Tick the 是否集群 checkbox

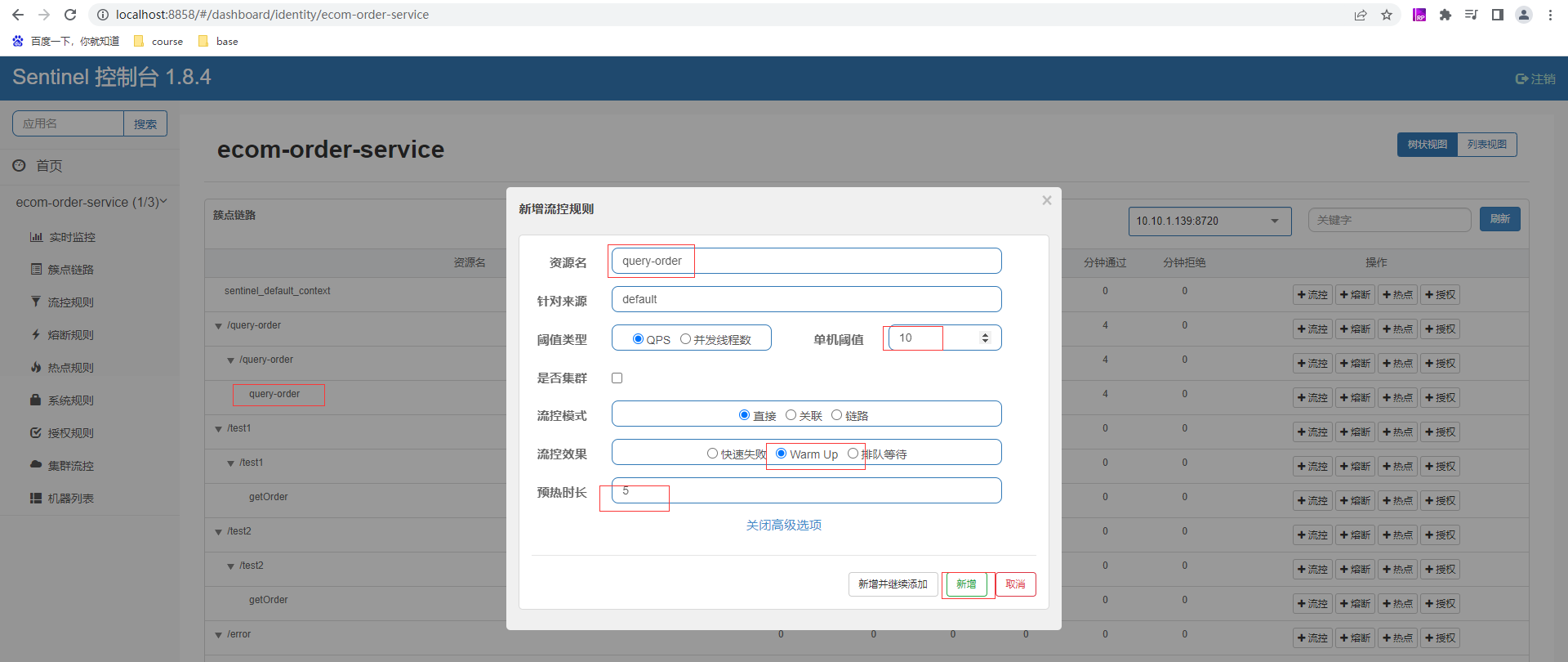tap(617, 378)
